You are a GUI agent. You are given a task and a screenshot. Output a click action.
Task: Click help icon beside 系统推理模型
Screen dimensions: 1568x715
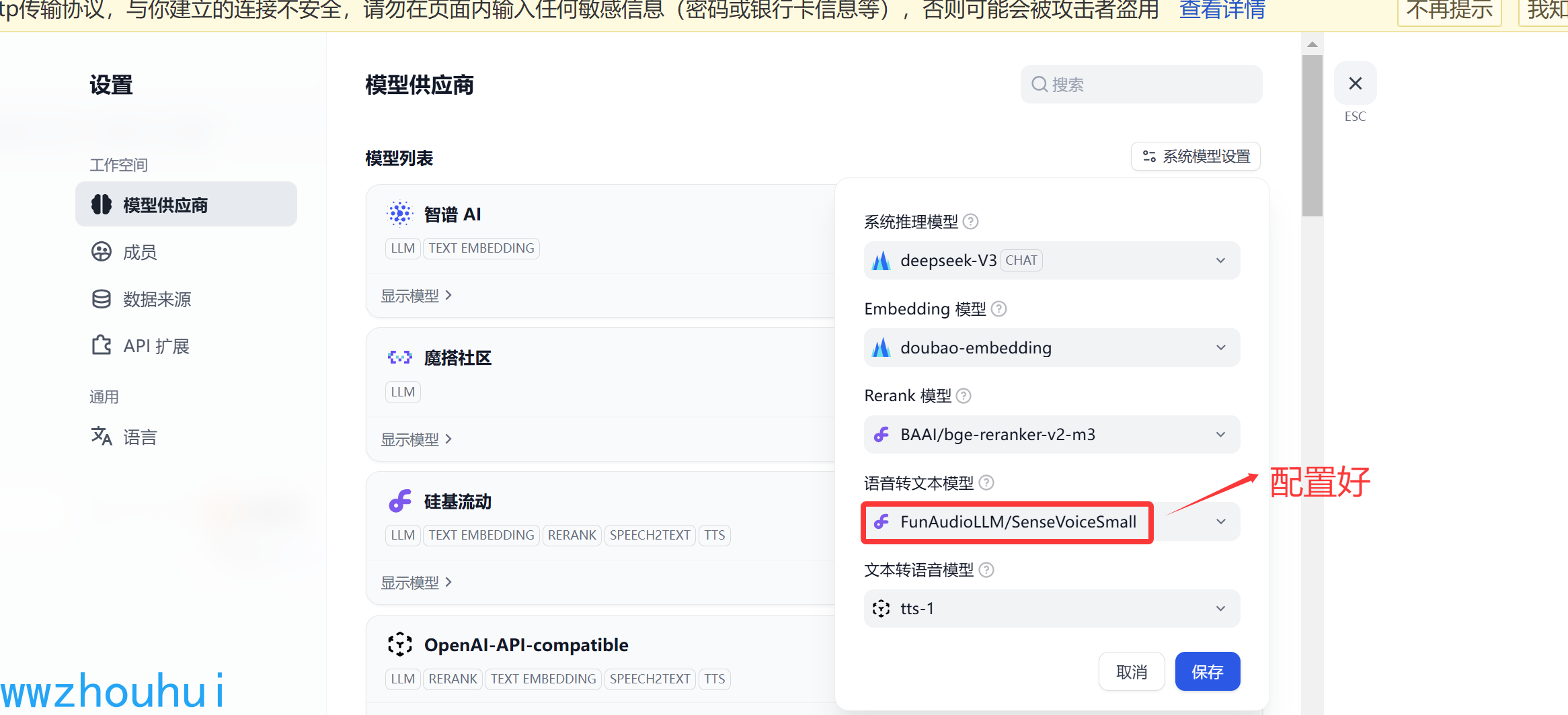click(970, 221)
